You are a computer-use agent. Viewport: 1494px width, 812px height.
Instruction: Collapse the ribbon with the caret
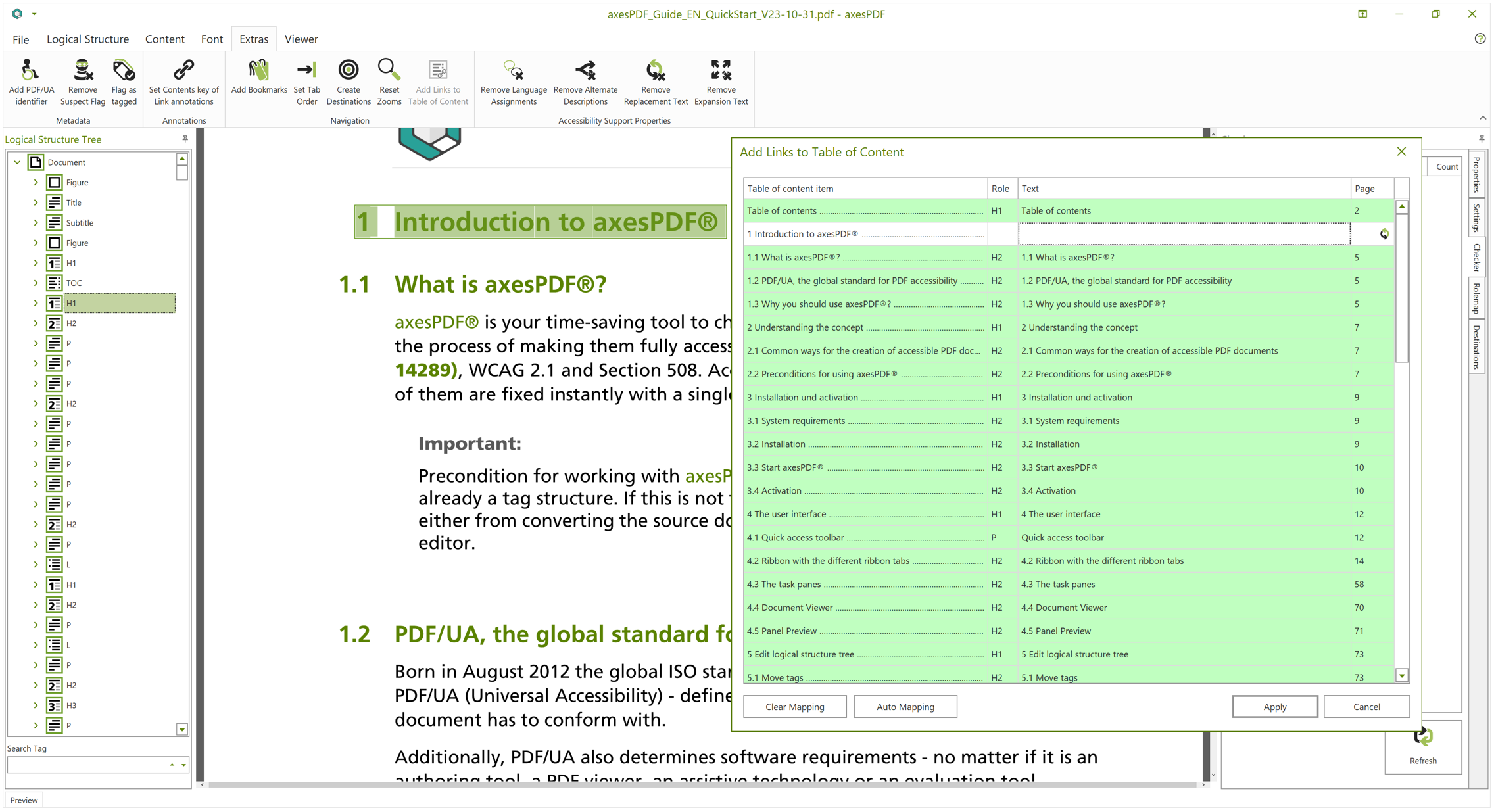point(1483,118)
